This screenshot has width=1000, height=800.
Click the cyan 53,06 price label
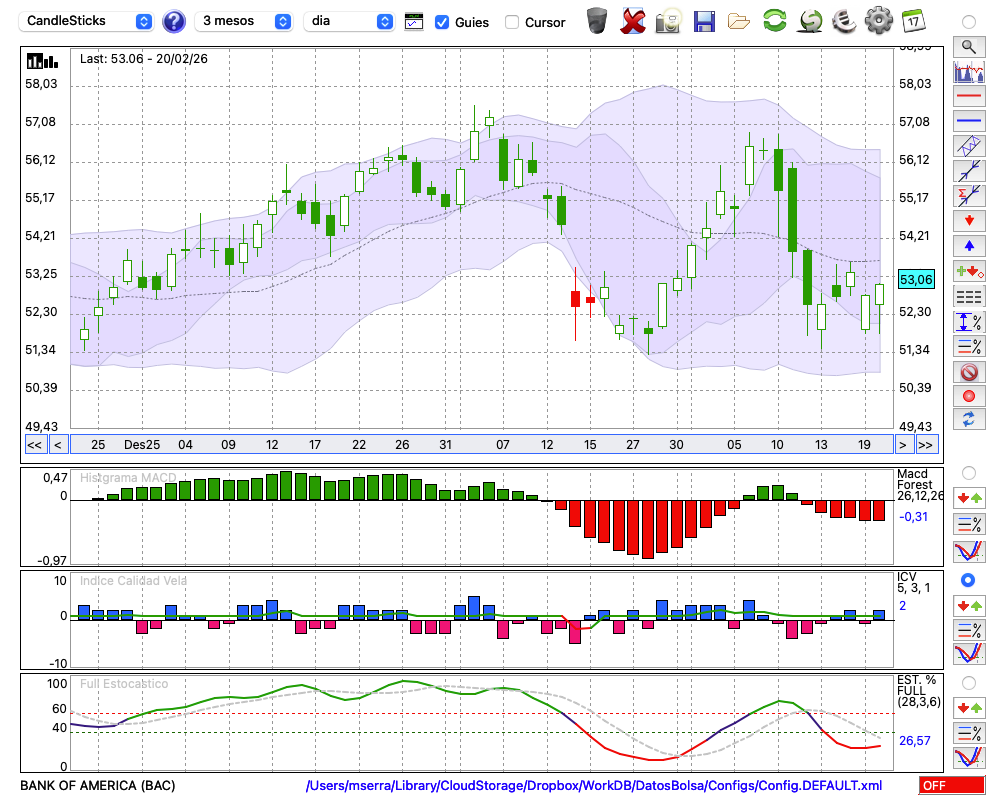916,279
